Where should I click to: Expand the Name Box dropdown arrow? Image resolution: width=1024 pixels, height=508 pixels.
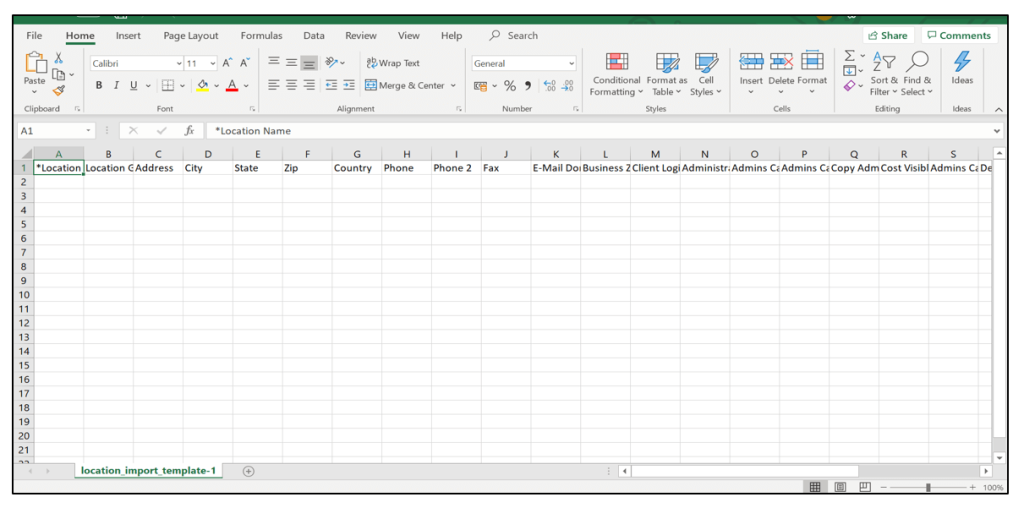pos(89,131)
